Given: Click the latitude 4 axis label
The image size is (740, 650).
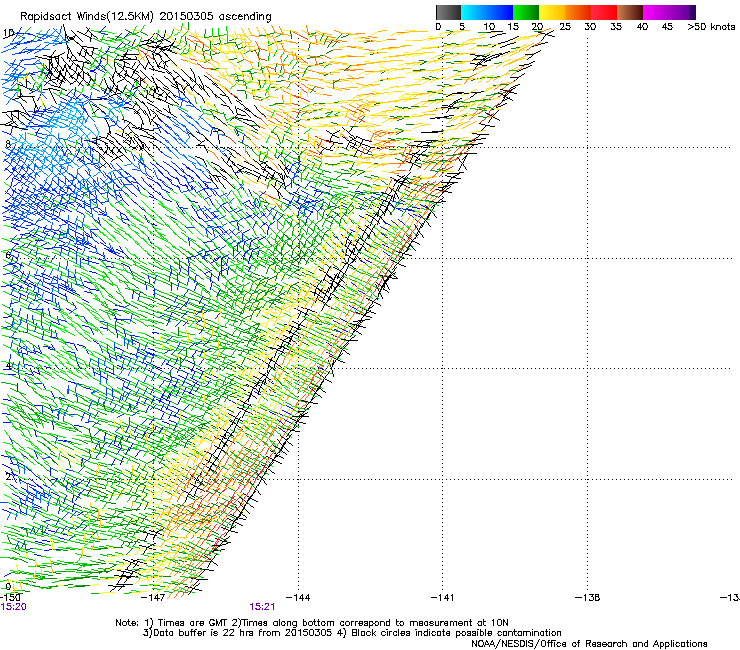Looking at the screenshot, I should (x=8, y=366).
